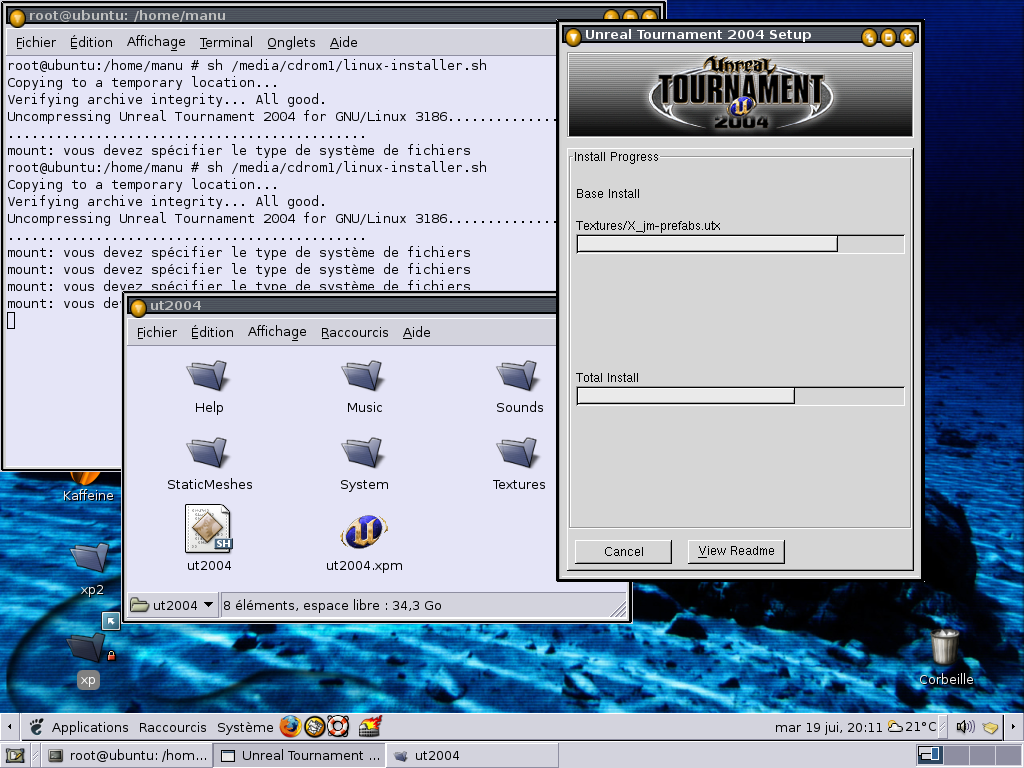The width and height of the screenshot is (1024, 768).
Task: Click the panel icon right of Firefox
Action: coord(315,726)
